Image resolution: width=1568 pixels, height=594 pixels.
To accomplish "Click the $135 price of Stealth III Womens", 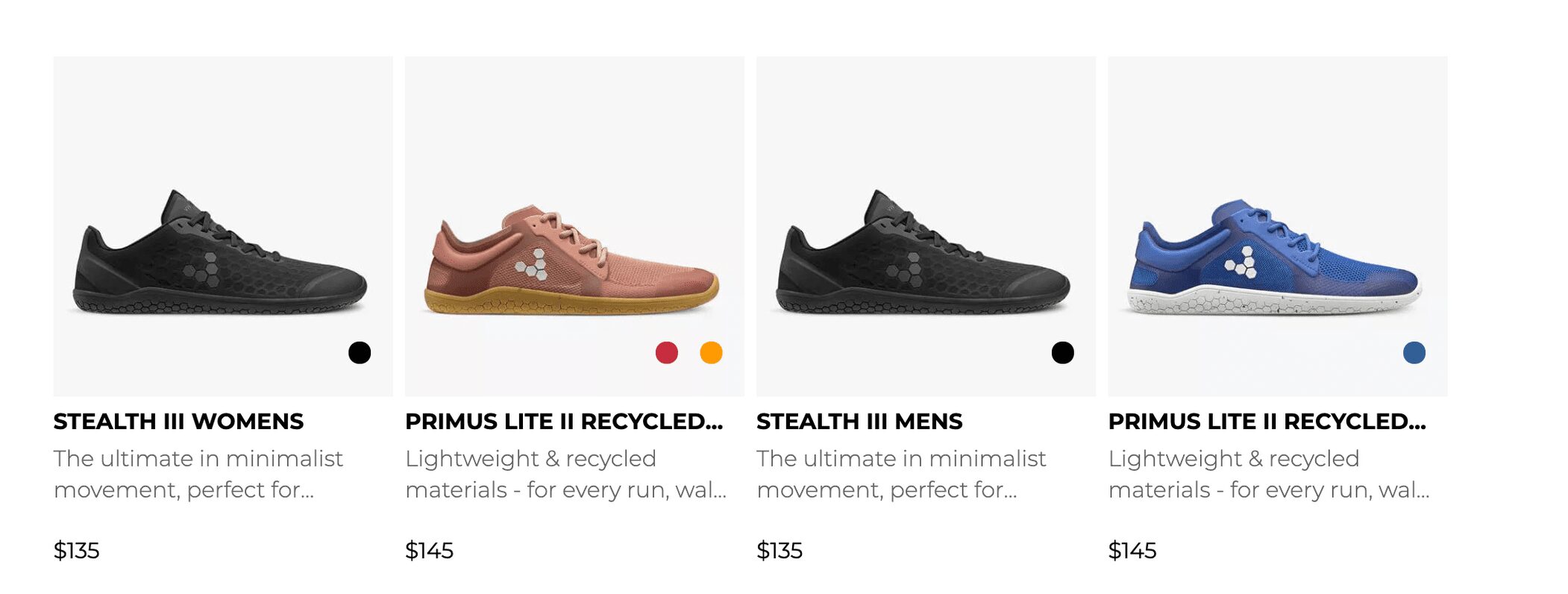I will coord(76,551).
